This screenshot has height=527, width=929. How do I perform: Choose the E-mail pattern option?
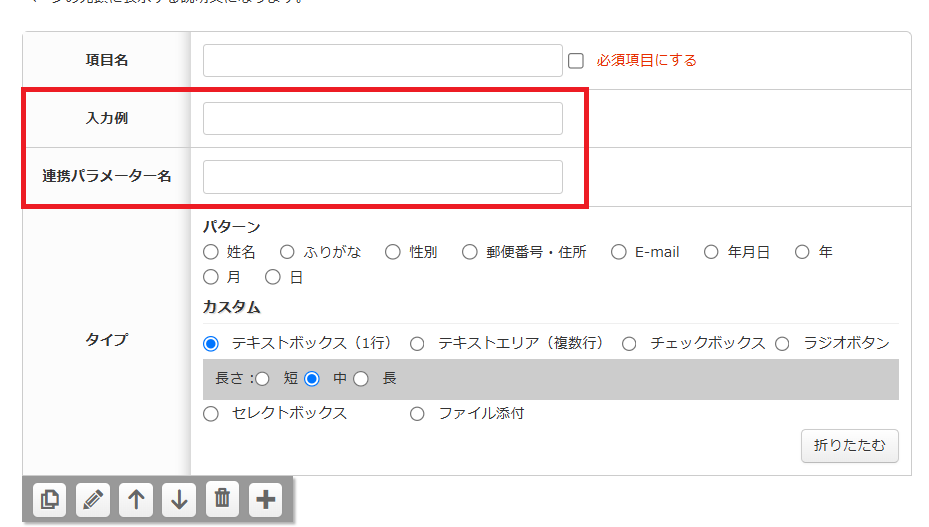point(619,252)
